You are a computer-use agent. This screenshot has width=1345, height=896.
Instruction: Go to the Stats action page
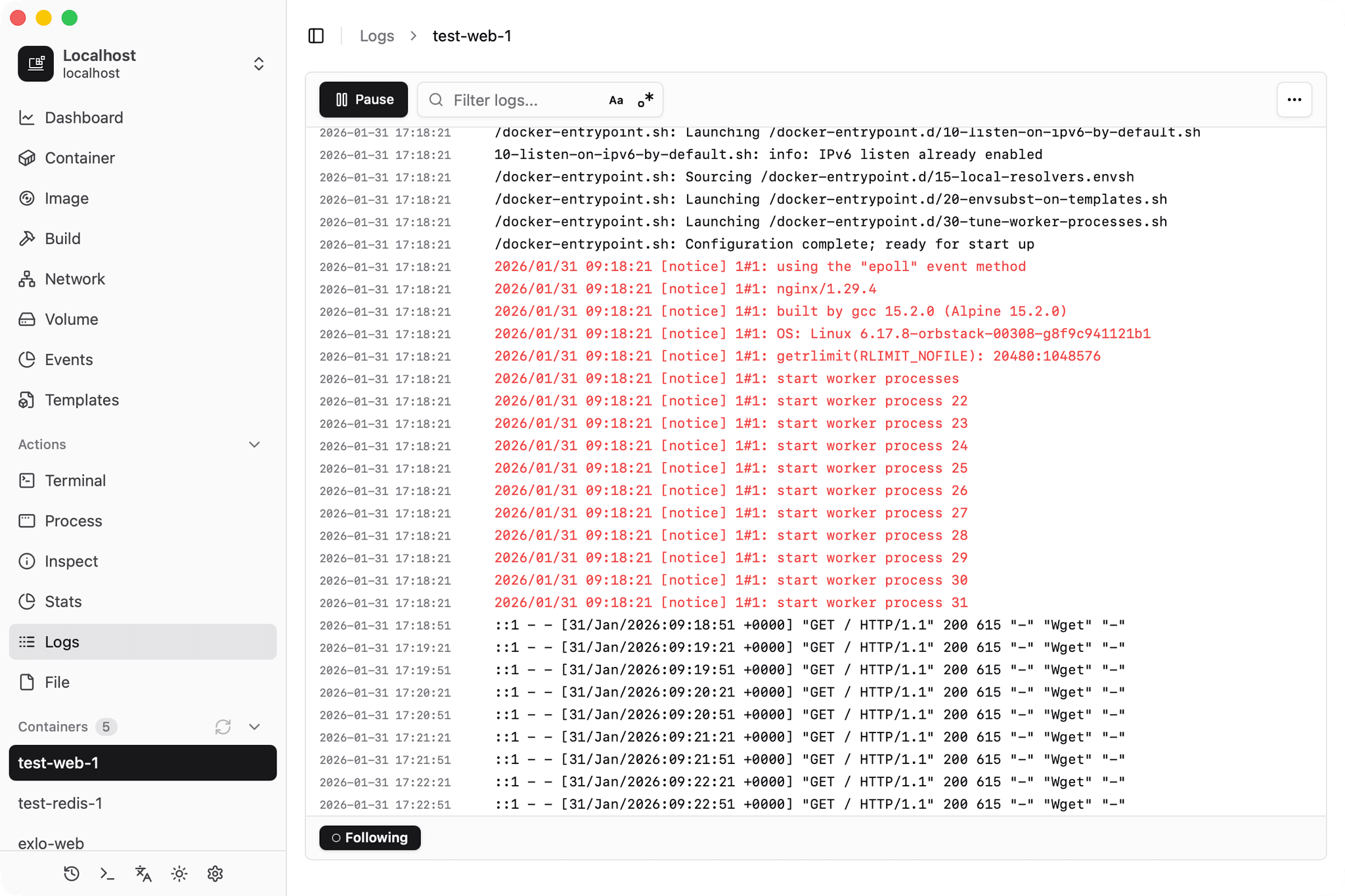[x=63, y=601]
